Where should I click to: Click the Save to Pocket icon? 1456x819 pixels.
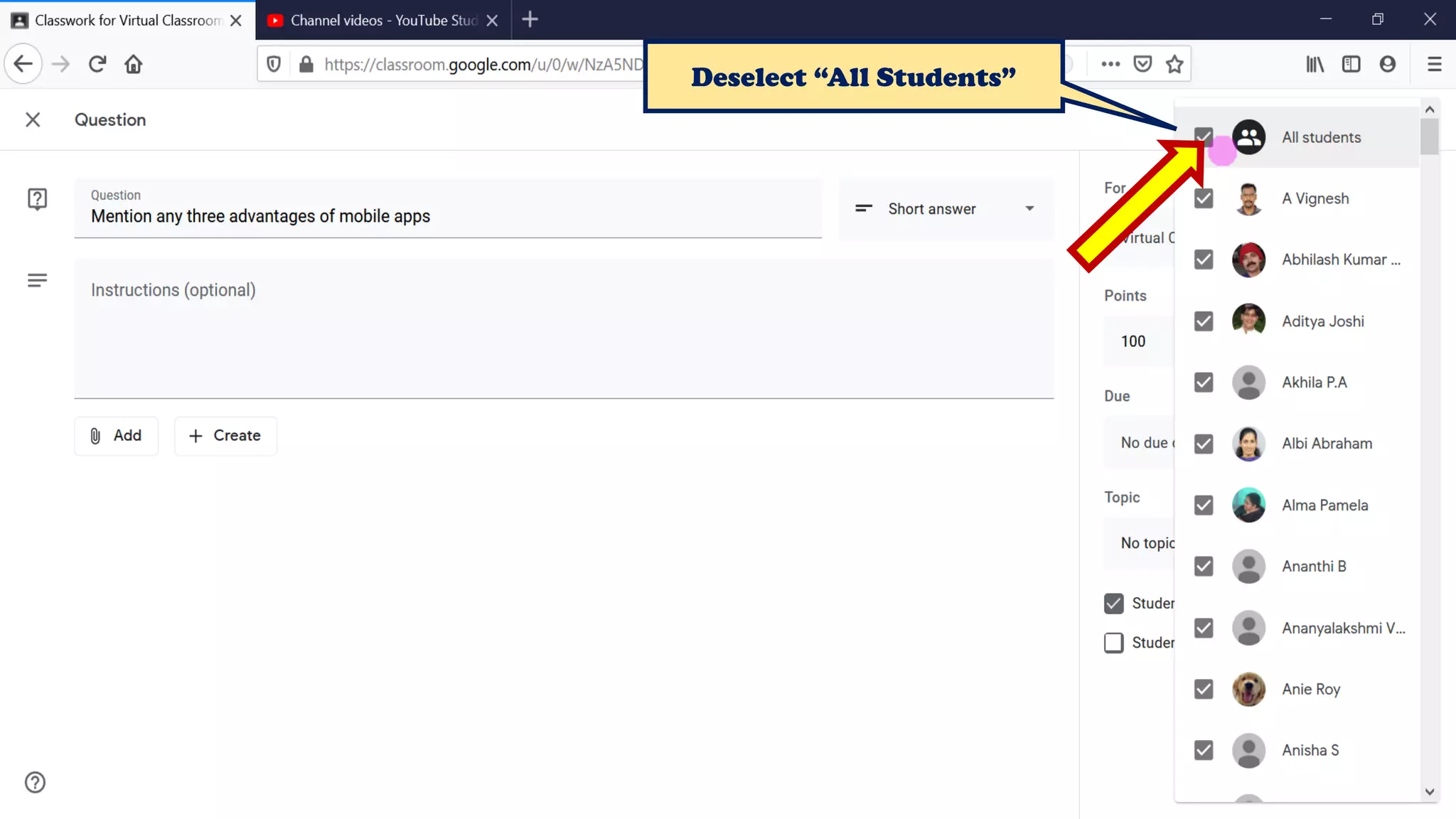click(x=1142, y=64)
